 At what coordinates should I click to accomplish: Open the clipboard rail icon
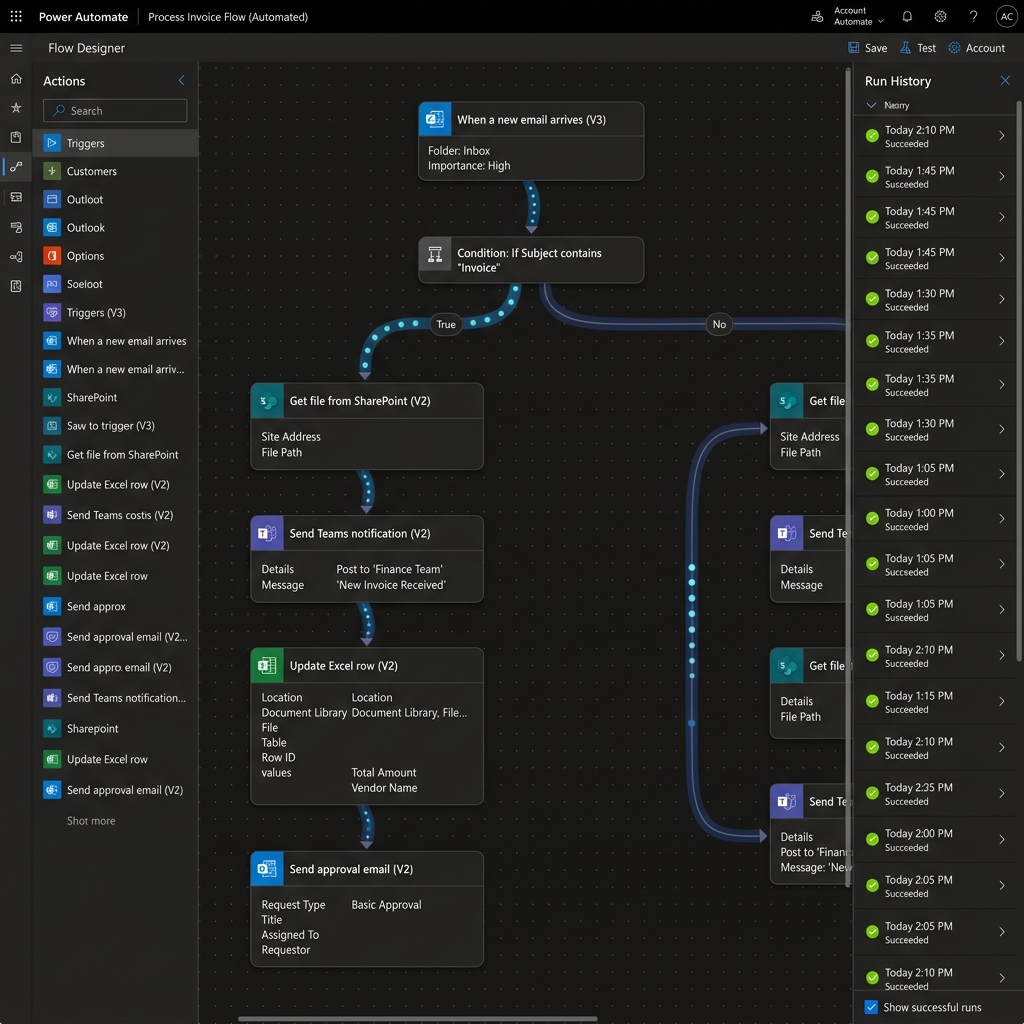pyautogui.click(x=16, y=137)
